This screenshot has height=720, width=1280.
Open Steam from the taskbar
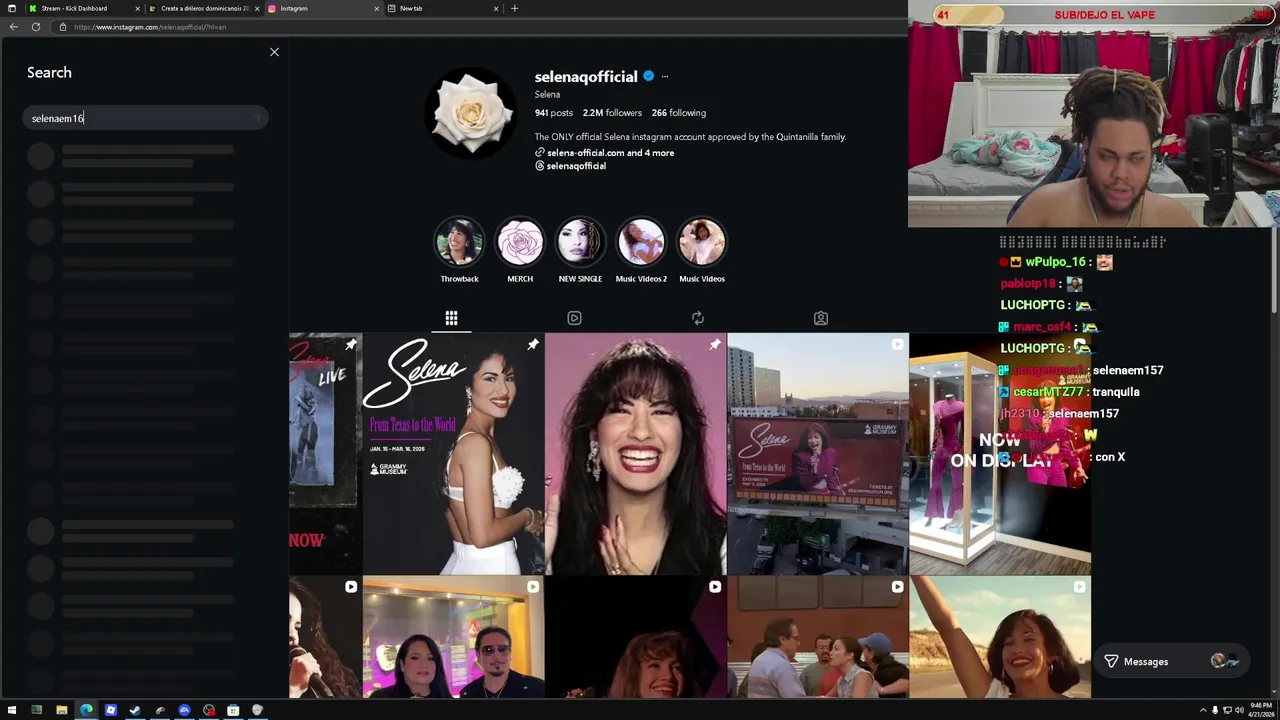135,710
